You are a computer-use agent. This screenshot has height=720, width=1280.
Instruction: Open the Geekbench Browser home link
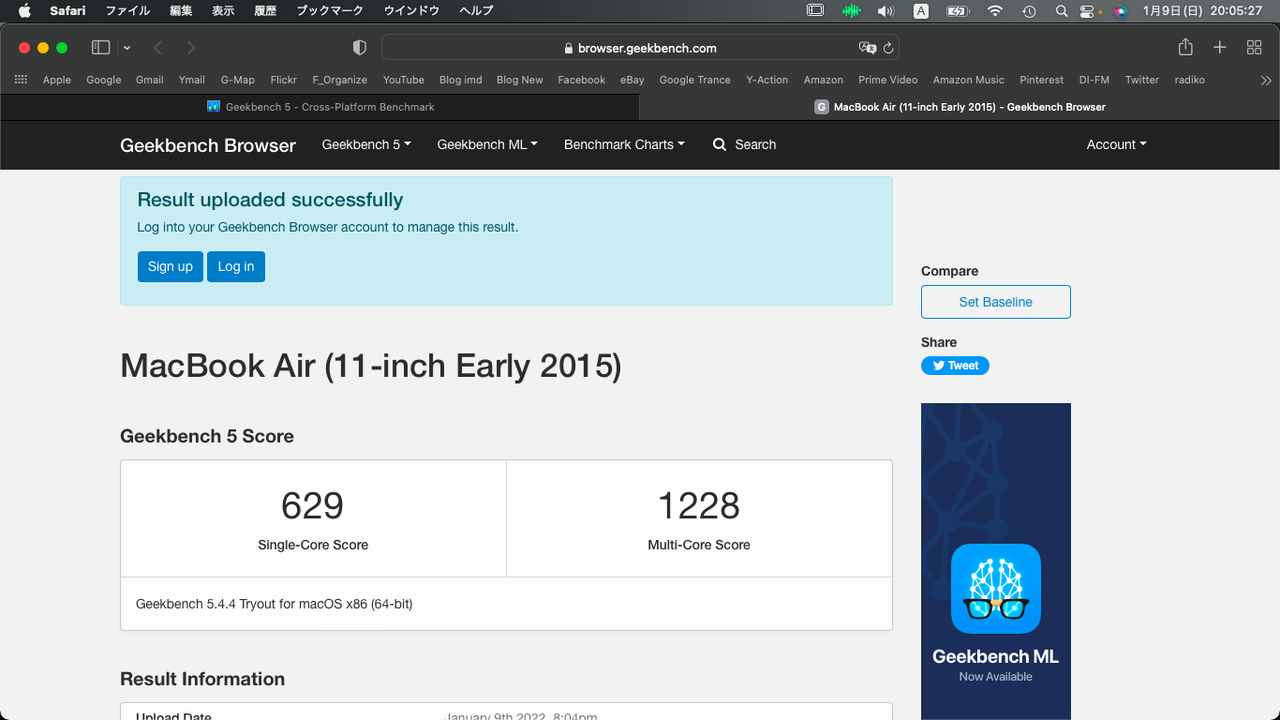[x=208, y=145]
